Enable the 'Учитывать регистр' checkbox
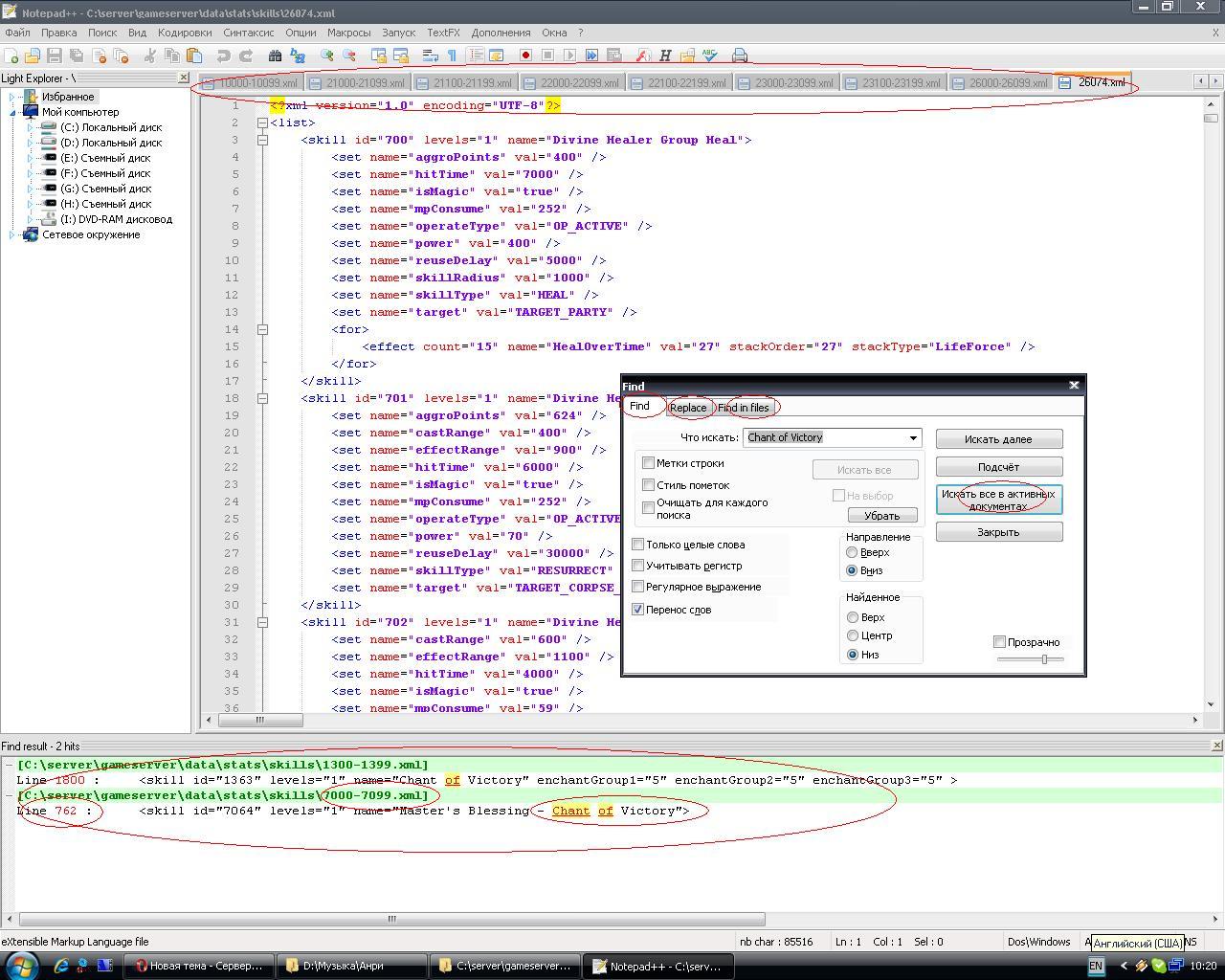 (x=638, y=566)
